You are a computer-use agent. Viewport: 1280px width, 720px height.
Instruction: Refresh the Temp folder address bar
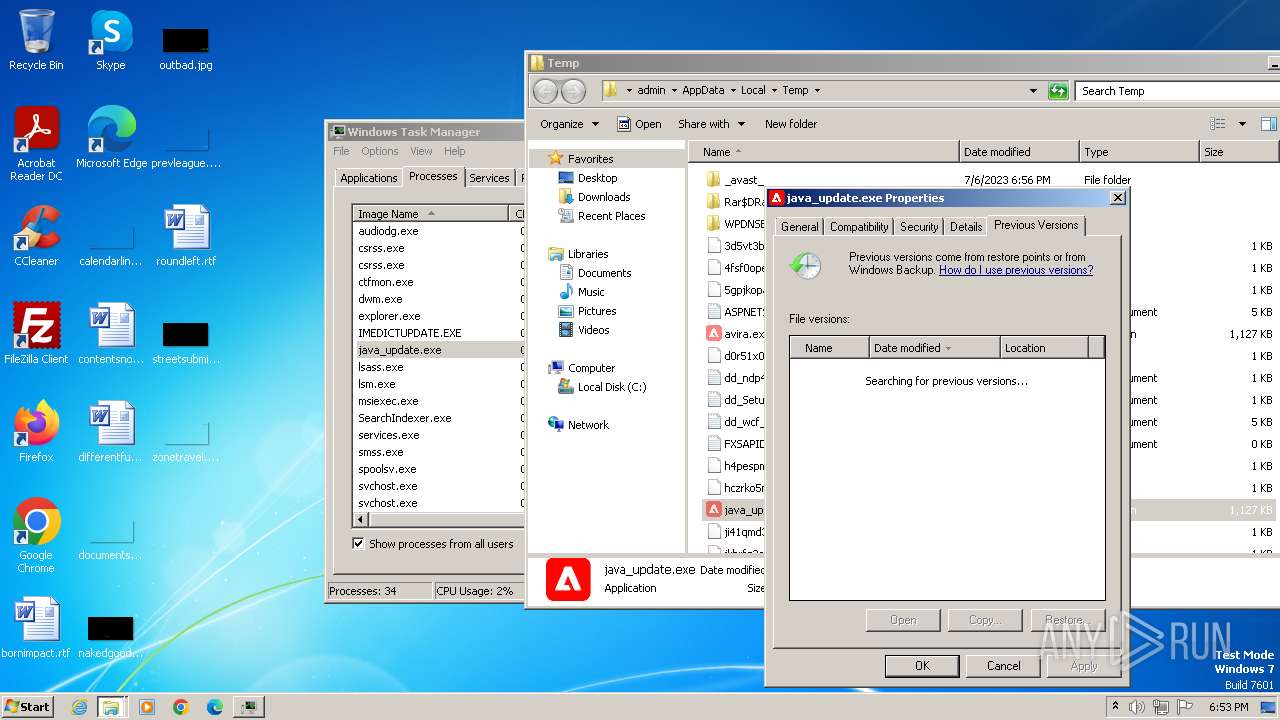pos(1058,91)
